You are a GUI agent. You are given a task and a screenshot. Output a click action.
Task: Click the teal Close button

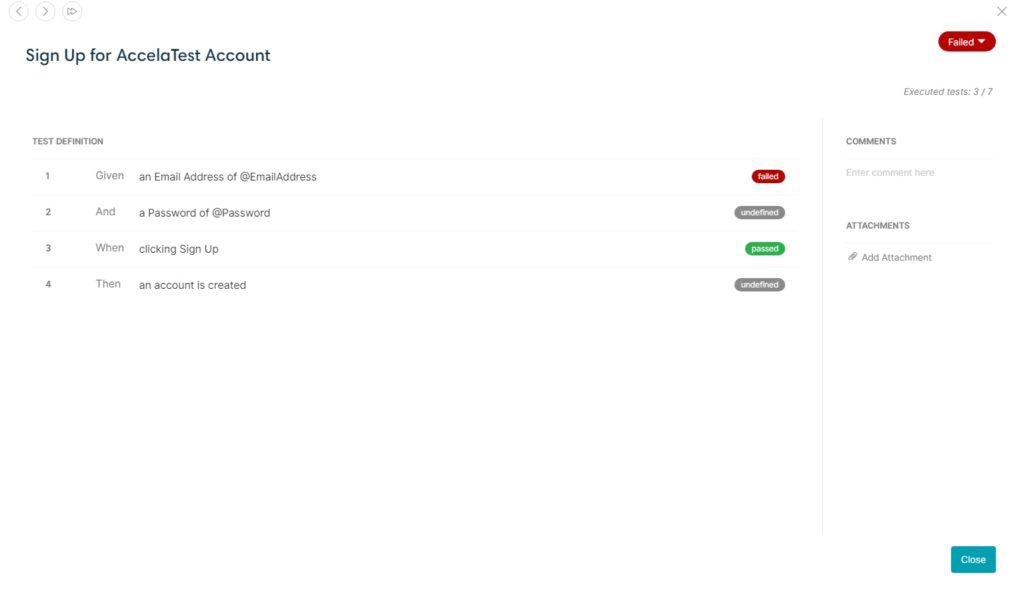973,560
